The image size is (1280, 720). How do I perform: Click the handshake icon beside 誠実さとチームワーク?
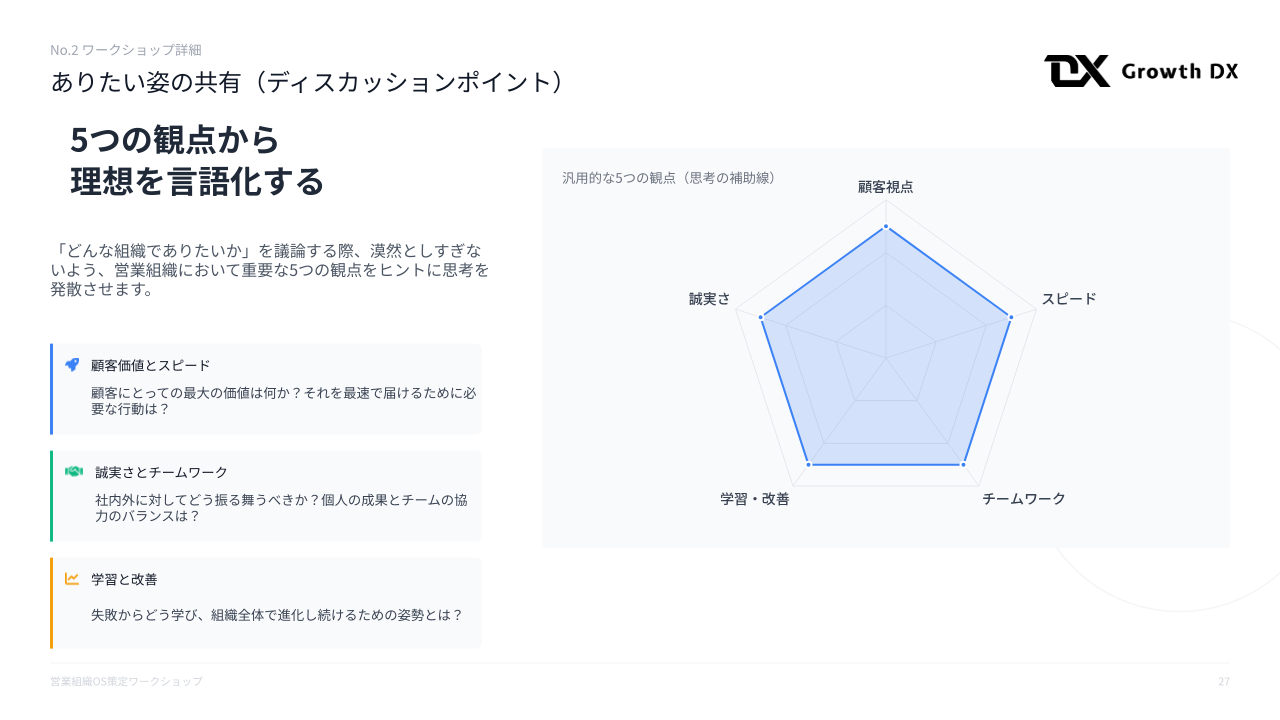tap(74, 472)
